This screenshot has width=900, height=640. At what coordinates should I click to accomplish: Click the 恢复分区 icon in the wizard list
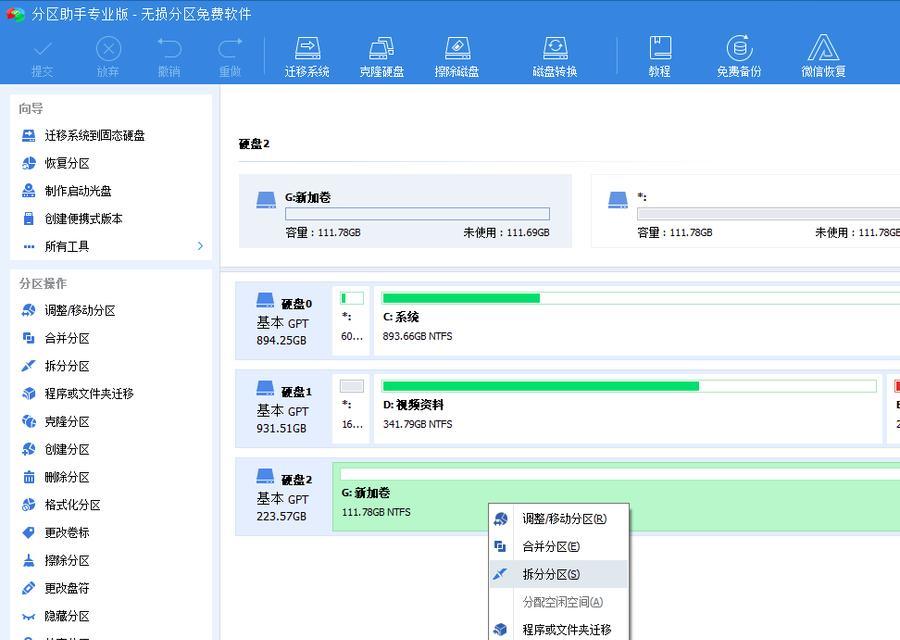[29, 163]
